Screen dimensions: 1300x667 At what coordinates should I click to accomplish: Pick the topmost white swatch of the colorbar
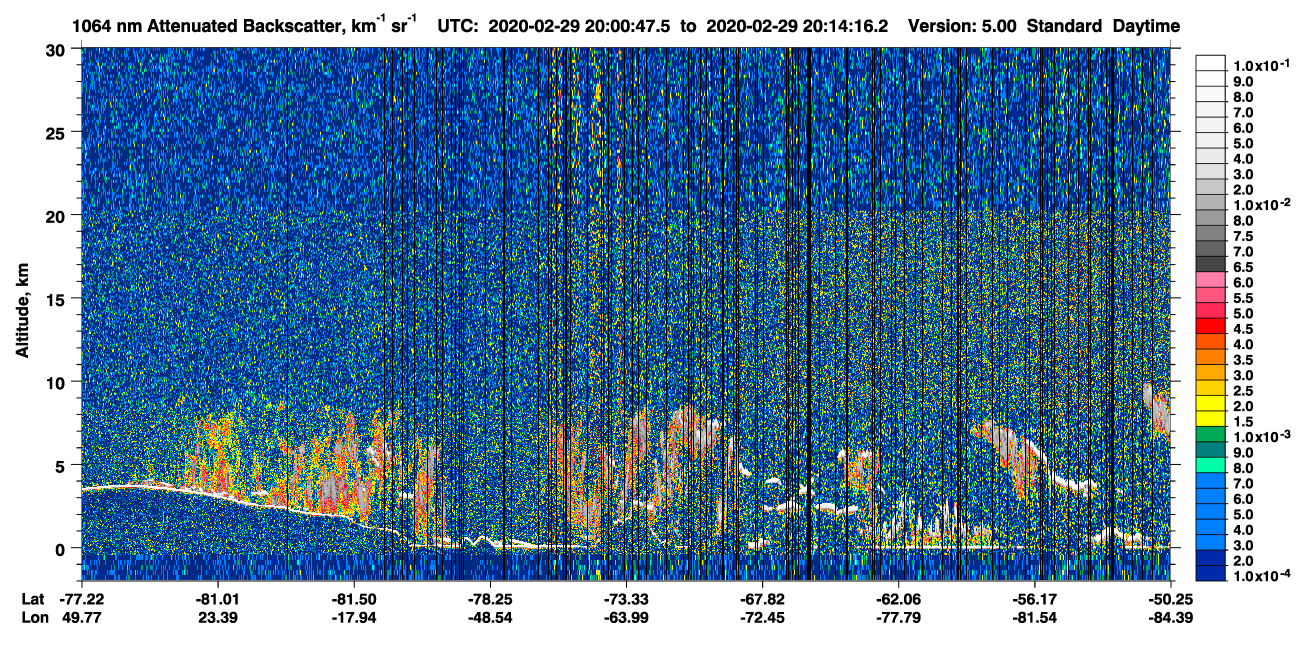[x=1210, y=63]
